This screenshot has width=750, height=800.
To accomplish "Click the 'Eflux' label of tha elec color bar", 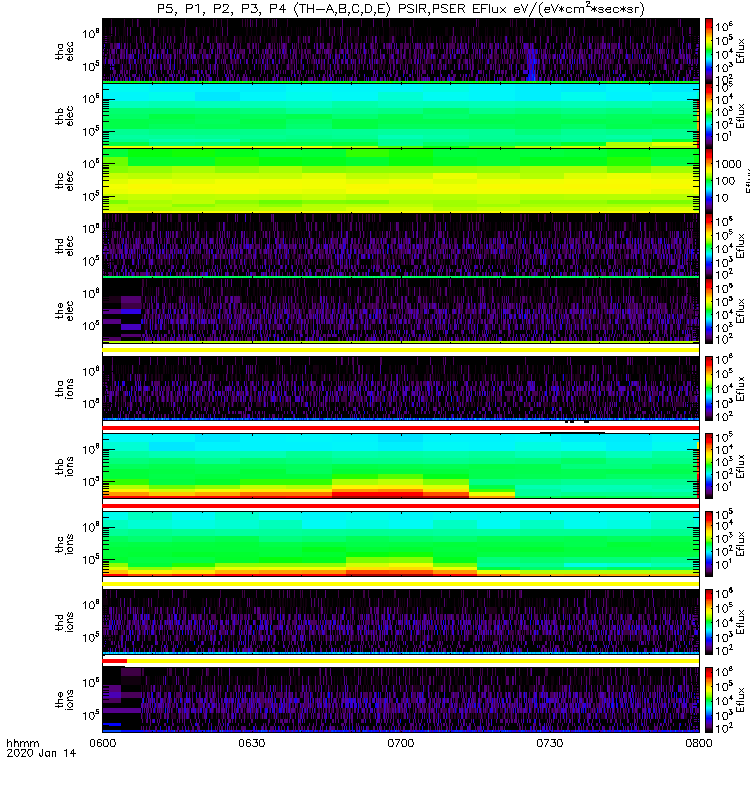I will [741, 51].
